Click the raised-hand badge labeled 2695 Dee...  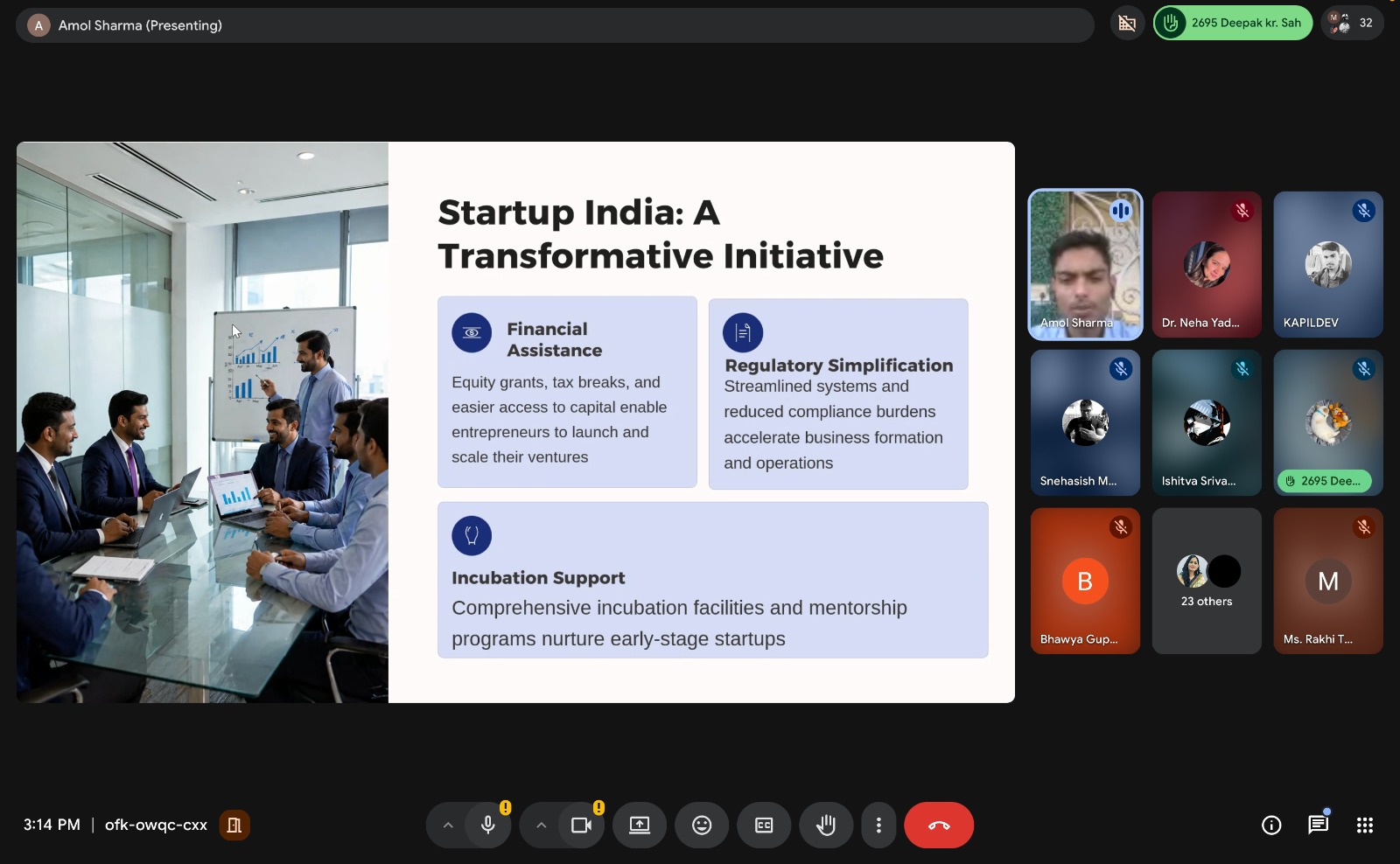point(1324,481)
